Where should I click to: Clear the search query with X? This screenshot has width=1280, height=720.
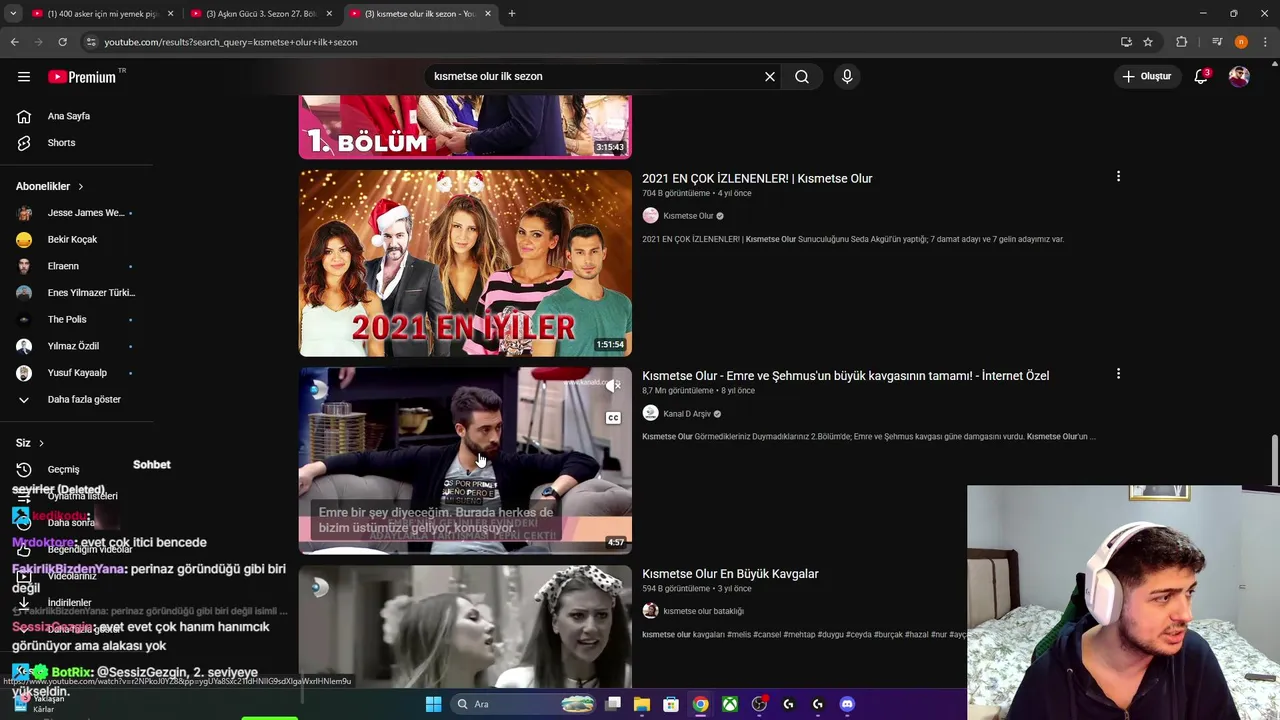pos(770,76)
